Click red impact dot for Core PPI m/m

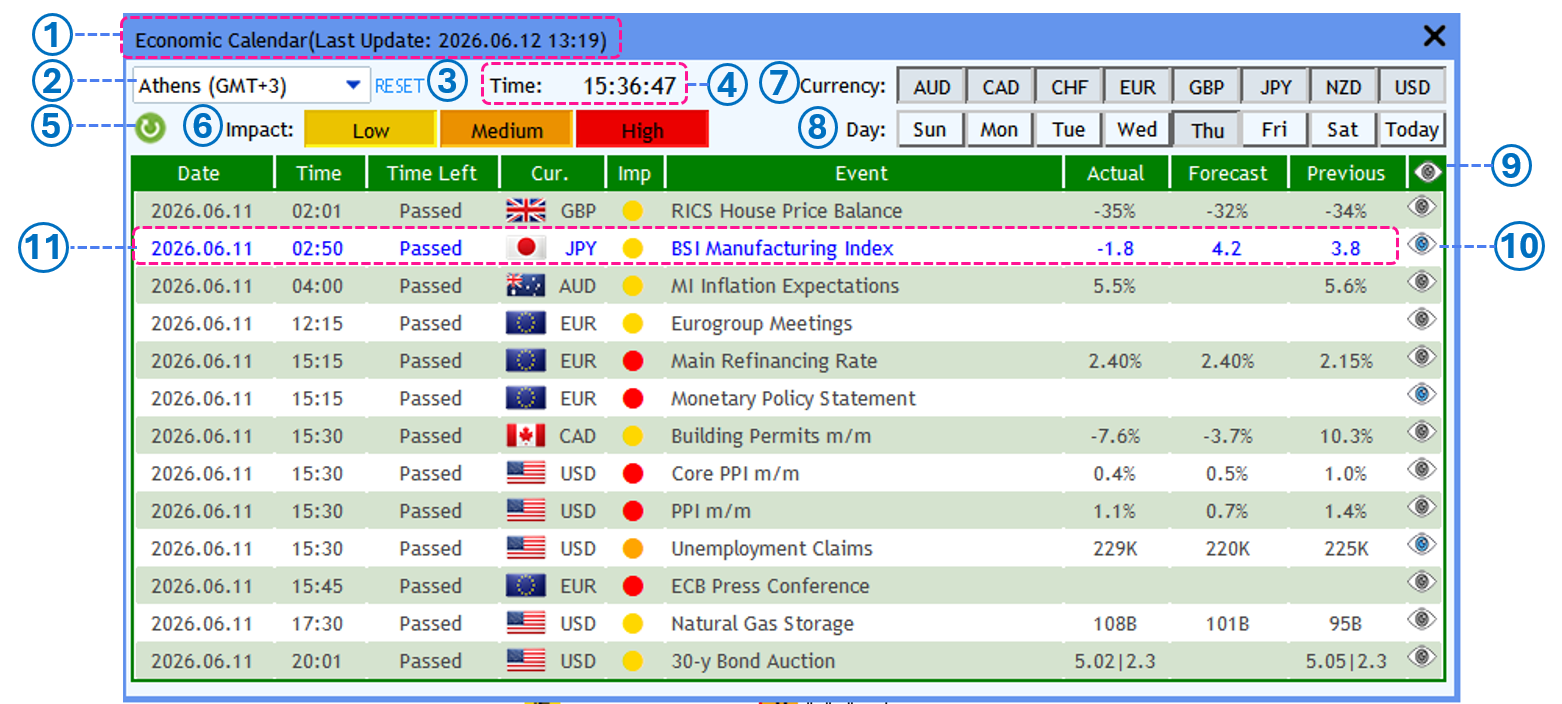(x=632, y=474)
